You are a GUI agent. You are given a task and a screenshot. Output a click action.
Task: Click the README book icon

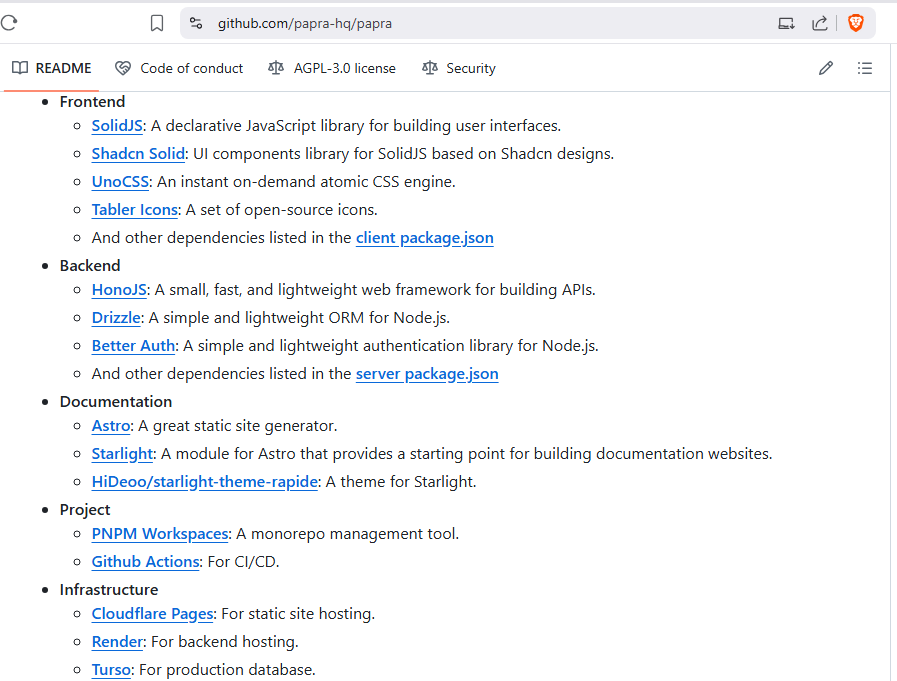click(x=20, y=68)
